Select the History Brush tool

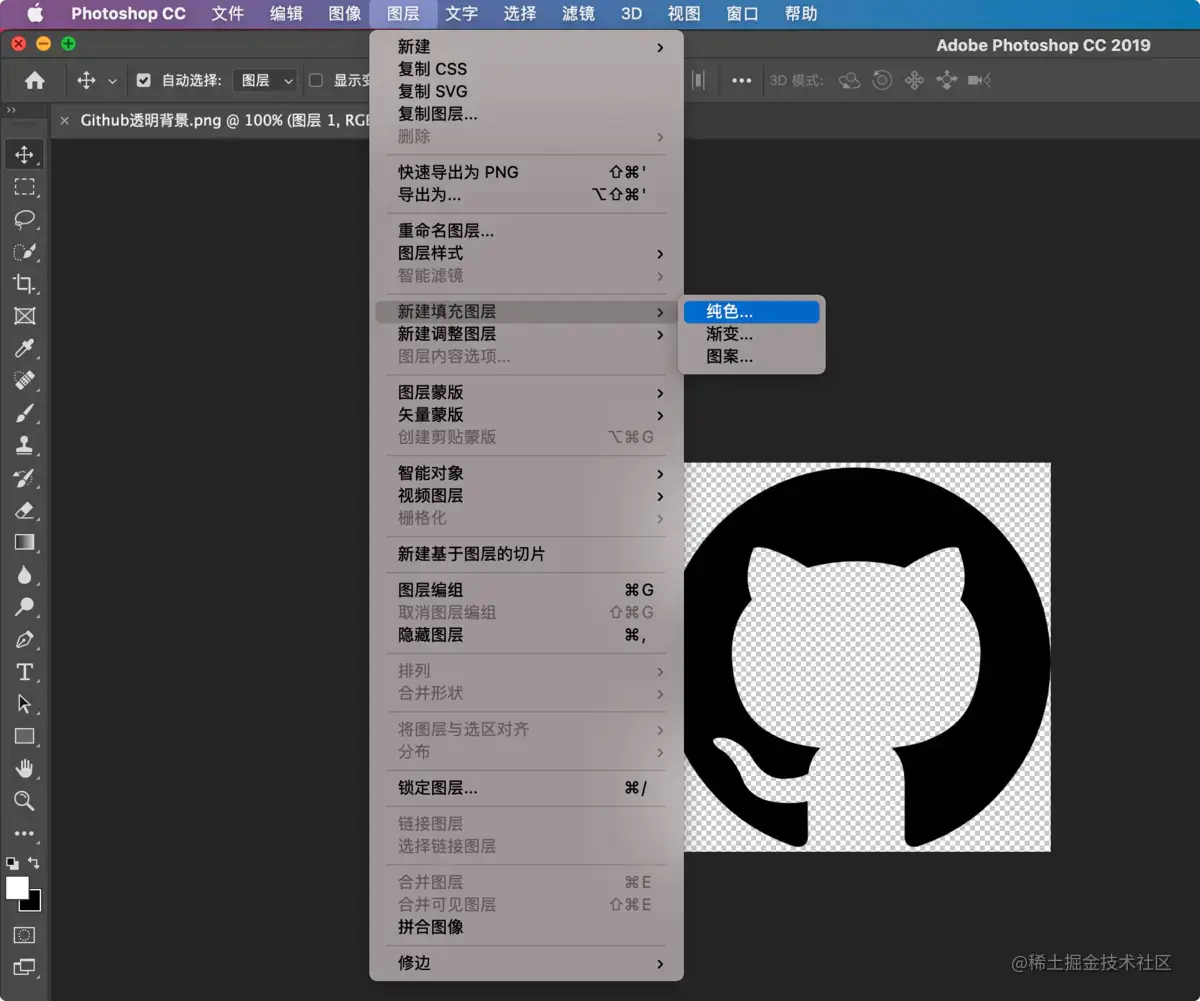(25, 477)
